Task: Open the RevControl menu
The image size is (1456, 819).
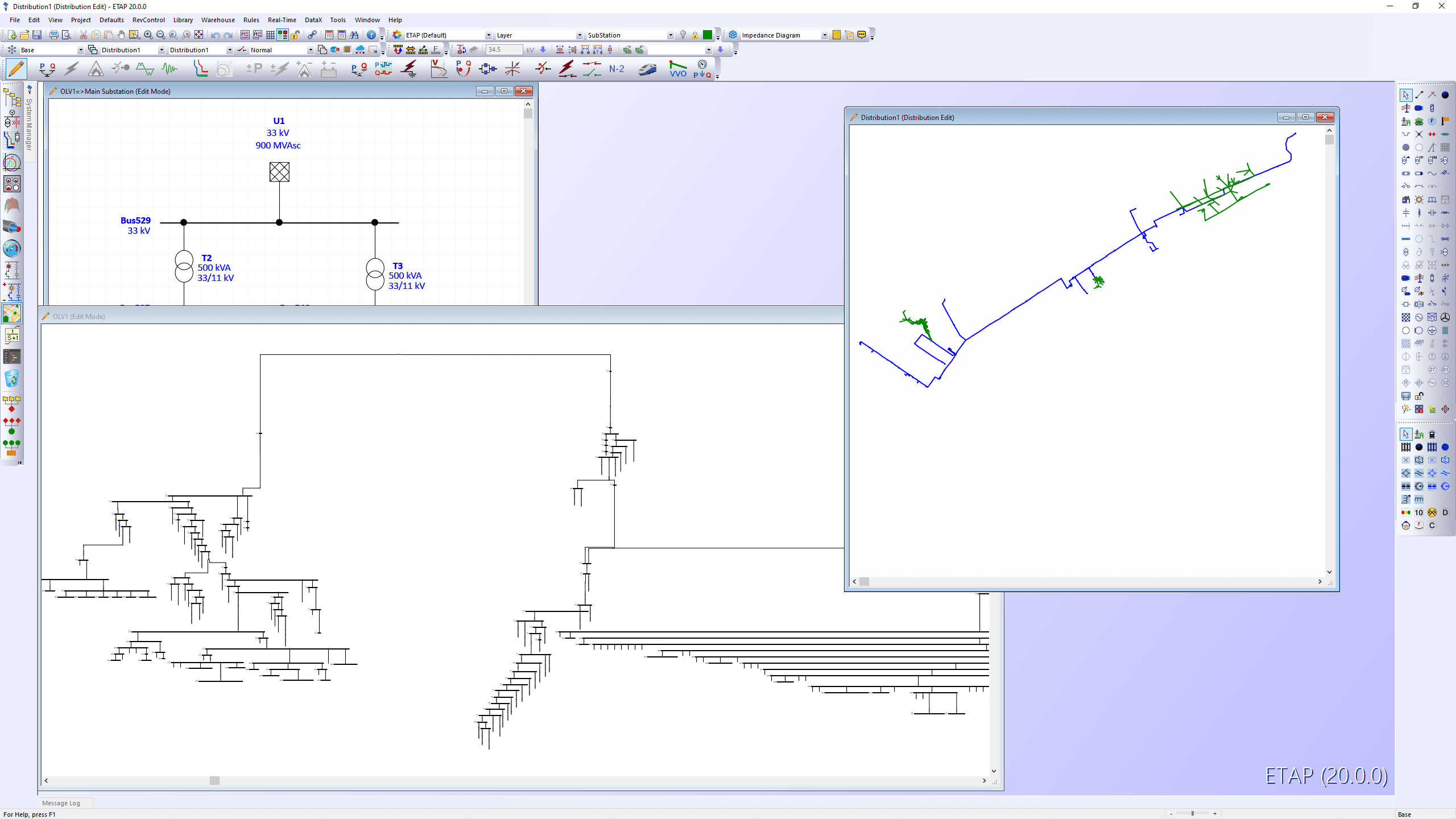Action: point(148,20)
